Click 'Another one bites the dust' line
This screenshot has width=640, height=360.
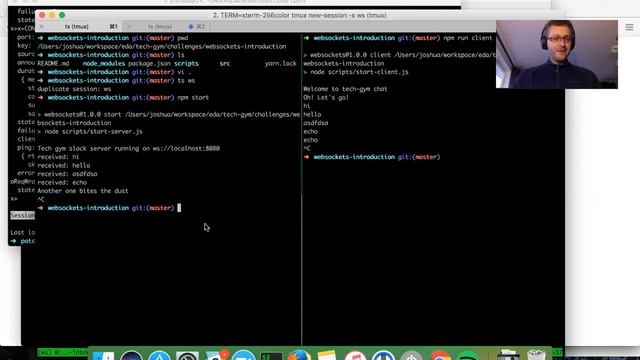coord(83,191)
